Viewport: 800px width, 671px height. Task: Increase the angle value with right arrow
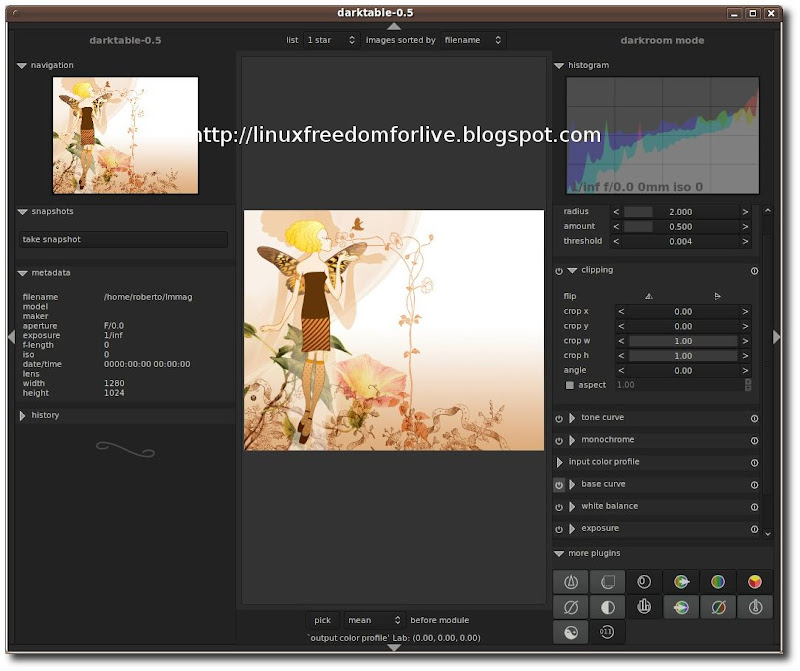point(745,370)
